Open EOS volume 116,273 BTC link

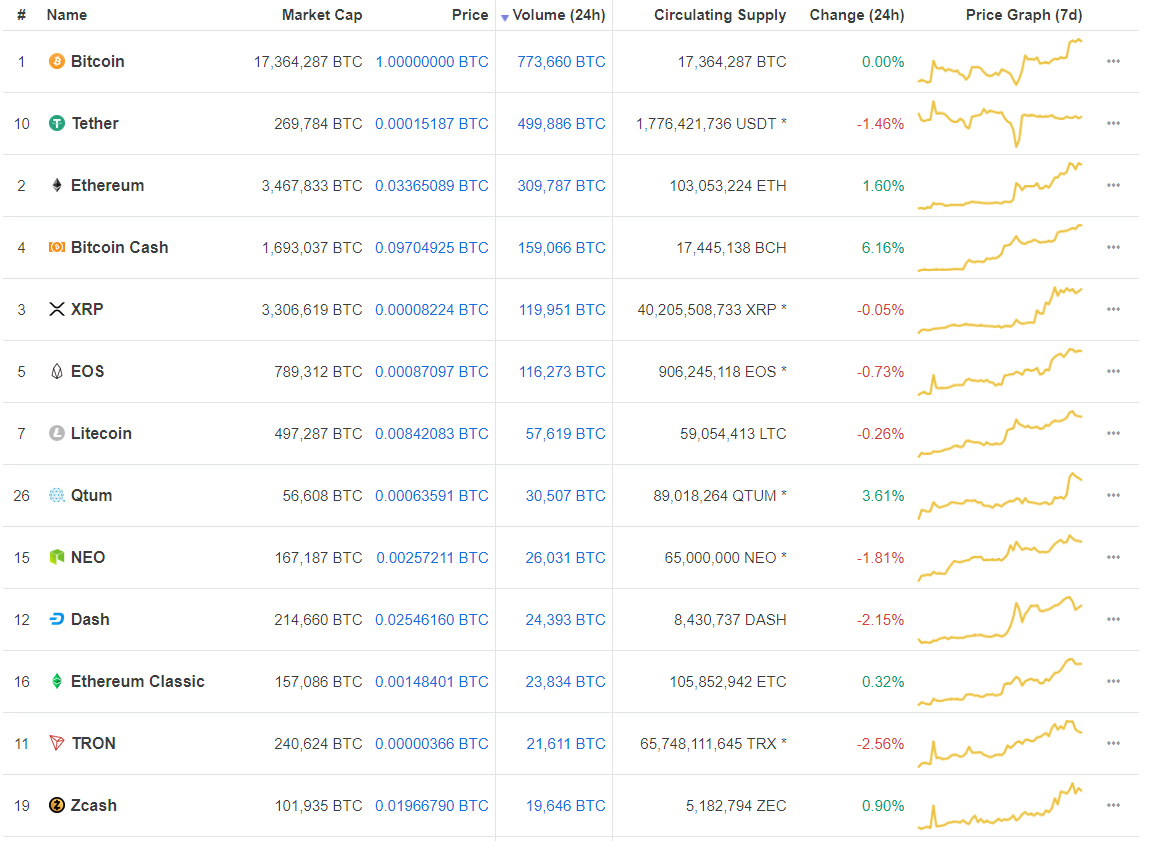click(562, 371)
